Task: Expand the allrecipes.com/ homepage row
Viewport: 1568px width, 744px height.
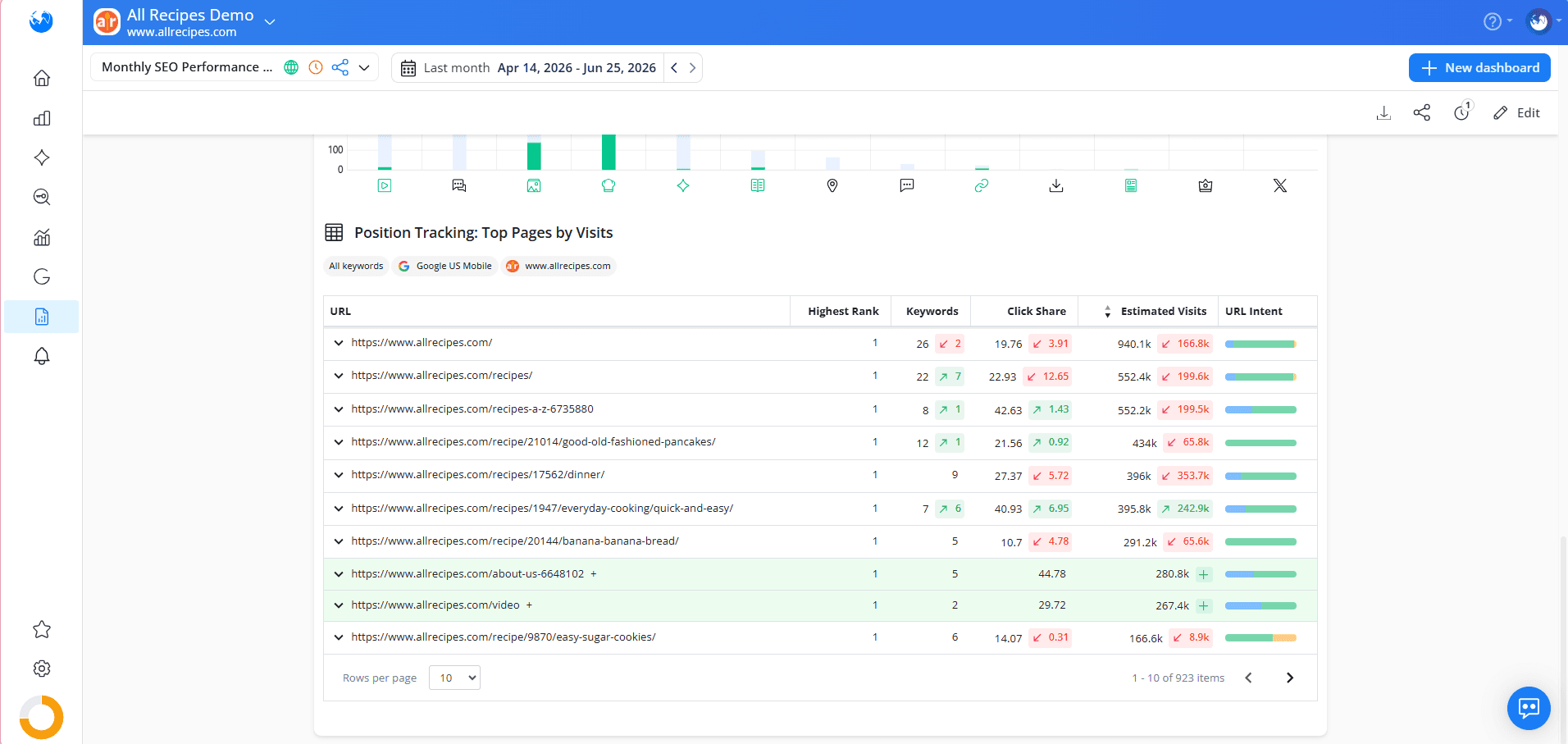Action: (339, 343)
